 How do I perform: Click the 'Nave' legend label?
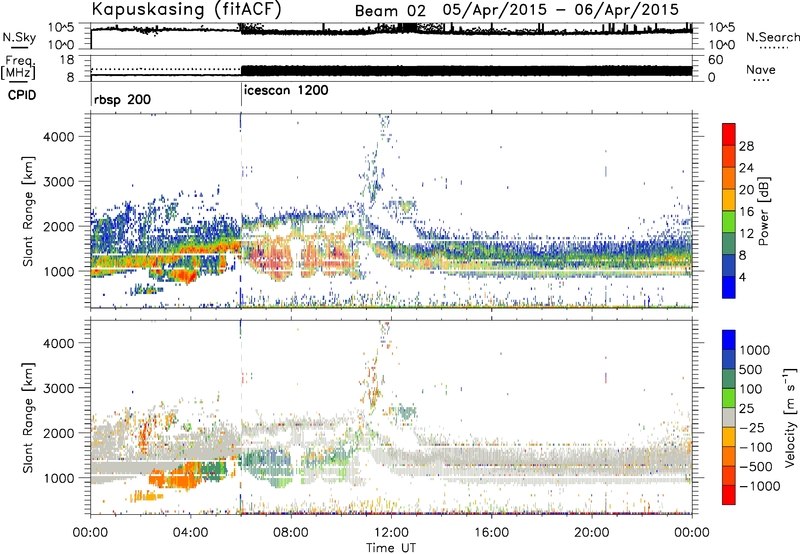click(x=760, y=70)
